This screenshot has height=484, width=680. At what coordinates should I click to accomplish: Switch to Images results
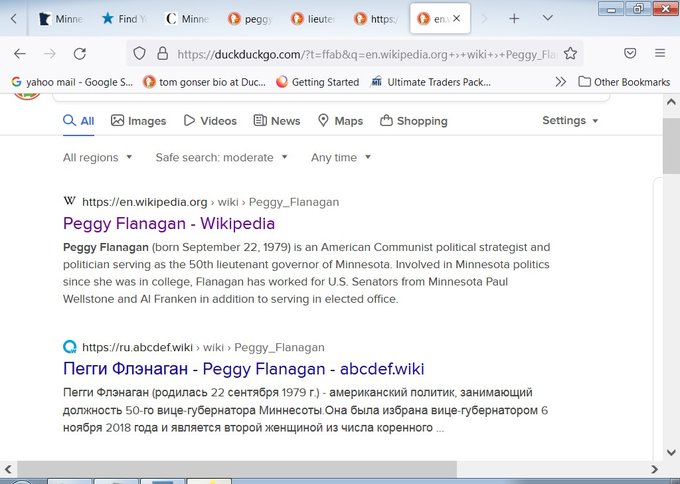pos(138,121)
